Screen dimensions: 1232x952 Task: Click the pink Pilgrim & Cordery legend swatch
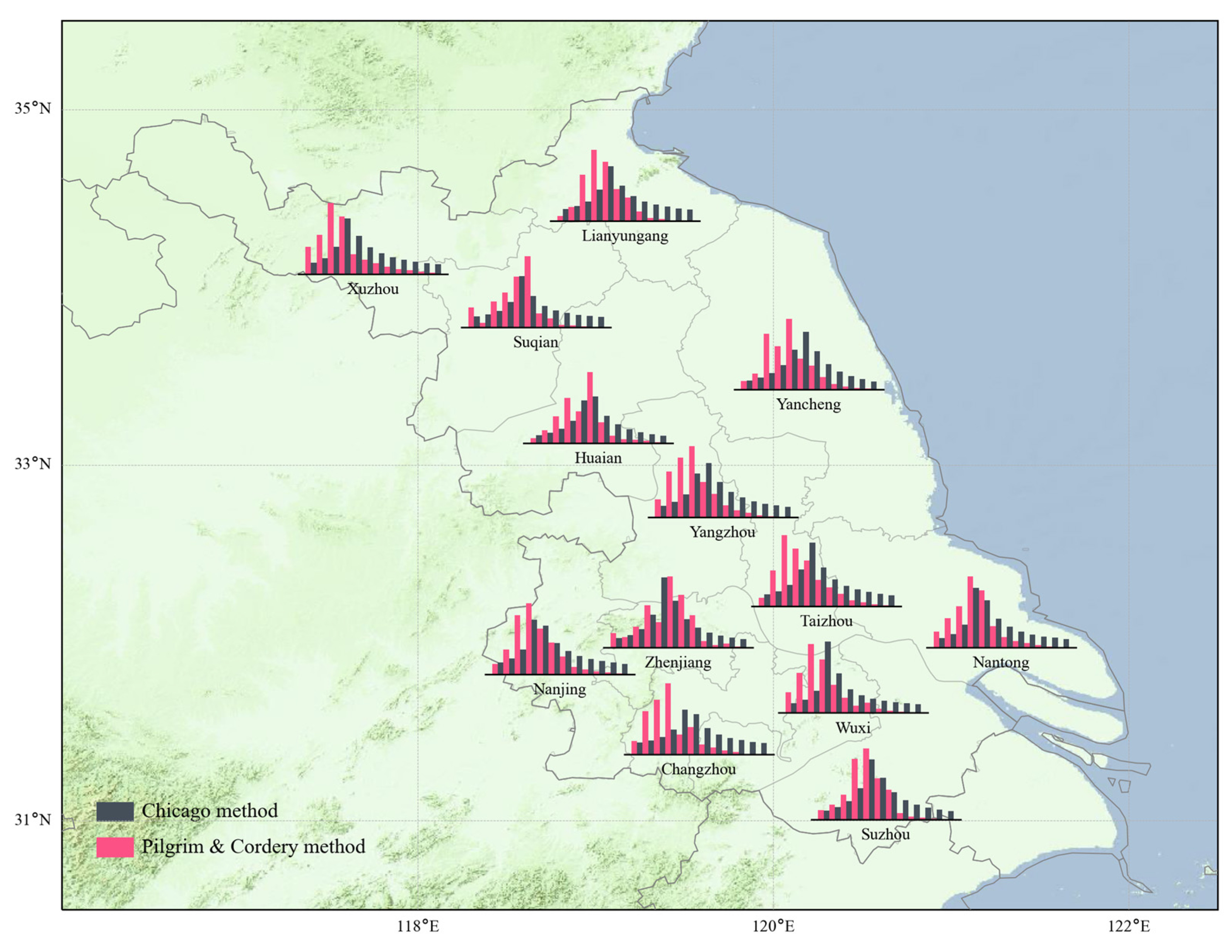coord(115,847)
